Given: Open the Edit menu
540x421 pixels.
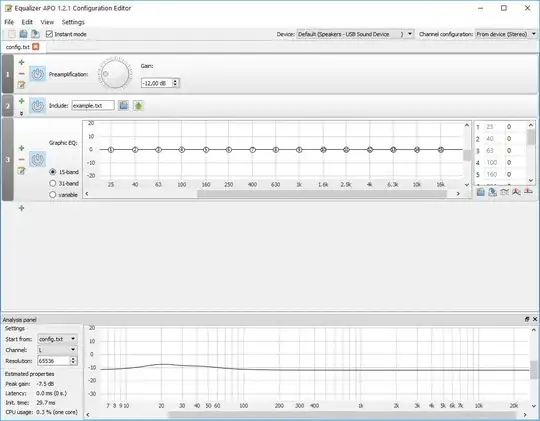Looking at the screenshot, I should point(27,22).
